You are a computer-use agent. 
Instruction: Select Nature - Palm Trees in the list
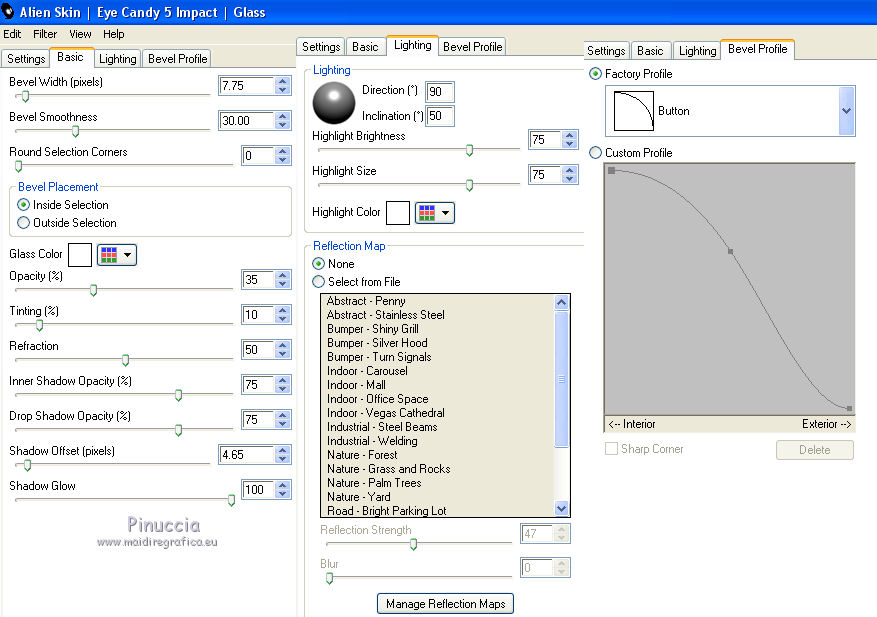tap(374, 483)
